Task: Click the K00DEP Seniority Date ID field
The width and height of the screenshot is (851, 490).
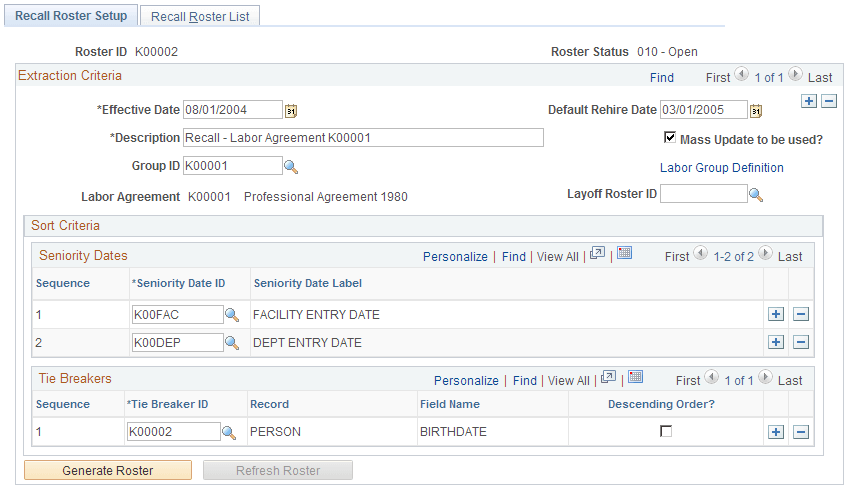Action: tap(177, 343)
